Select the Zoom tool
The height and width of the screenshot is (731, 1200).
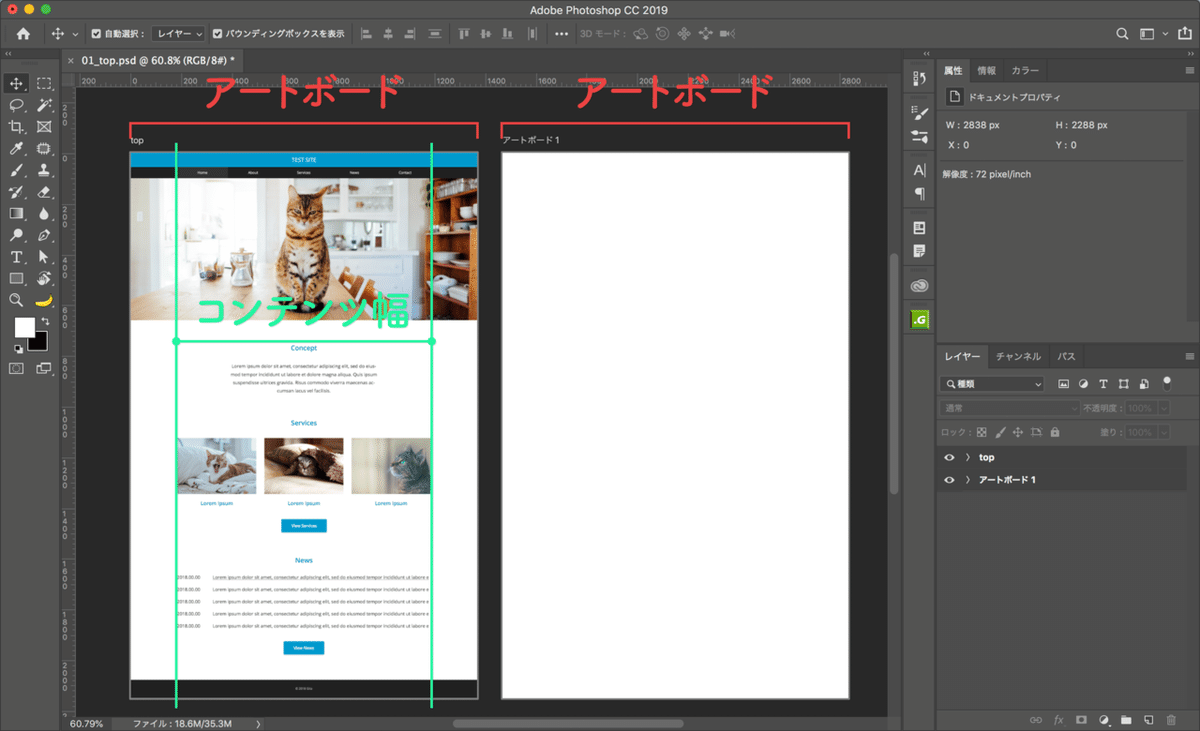[x=17, y=300]
